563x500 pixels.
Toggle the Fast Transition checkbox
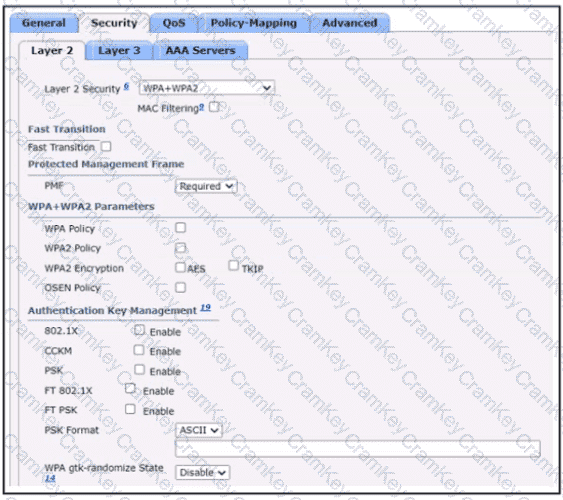point(106,146)
